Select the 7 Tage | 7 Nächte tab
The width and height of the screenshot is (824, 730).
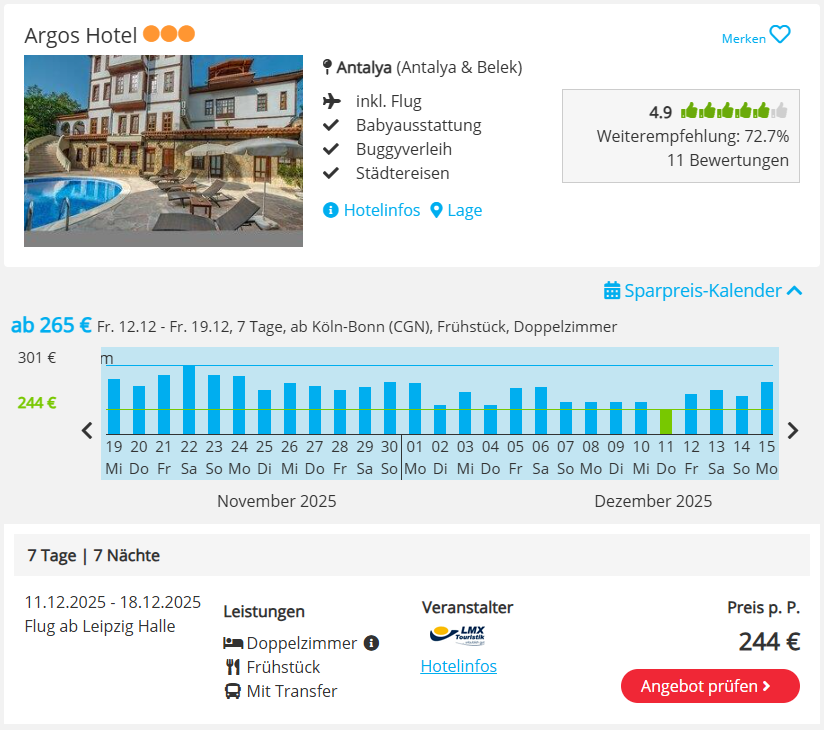[x=94, y=555]
